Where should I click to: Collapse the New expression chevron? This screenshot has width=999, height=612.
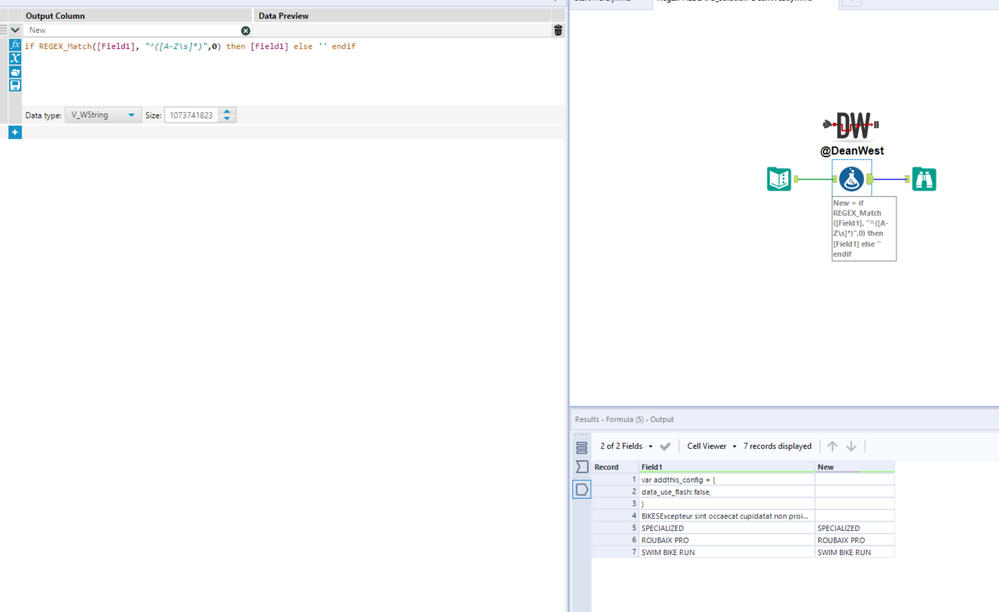[15, 30]
